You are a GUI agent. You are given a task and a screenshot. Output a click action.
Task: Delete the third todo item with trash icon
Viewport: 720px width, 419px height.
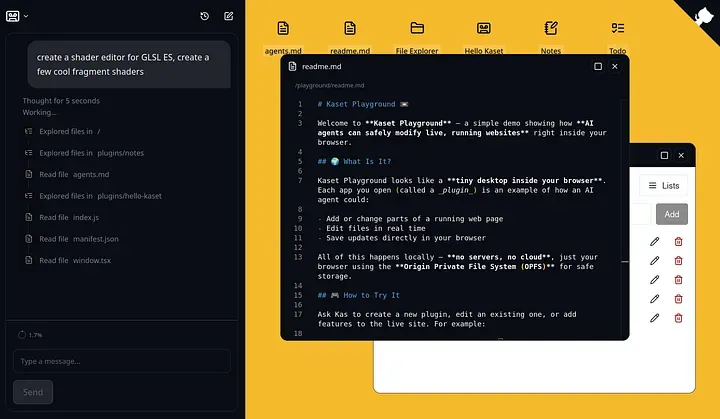pyautogui.click(x=678, y=280)
